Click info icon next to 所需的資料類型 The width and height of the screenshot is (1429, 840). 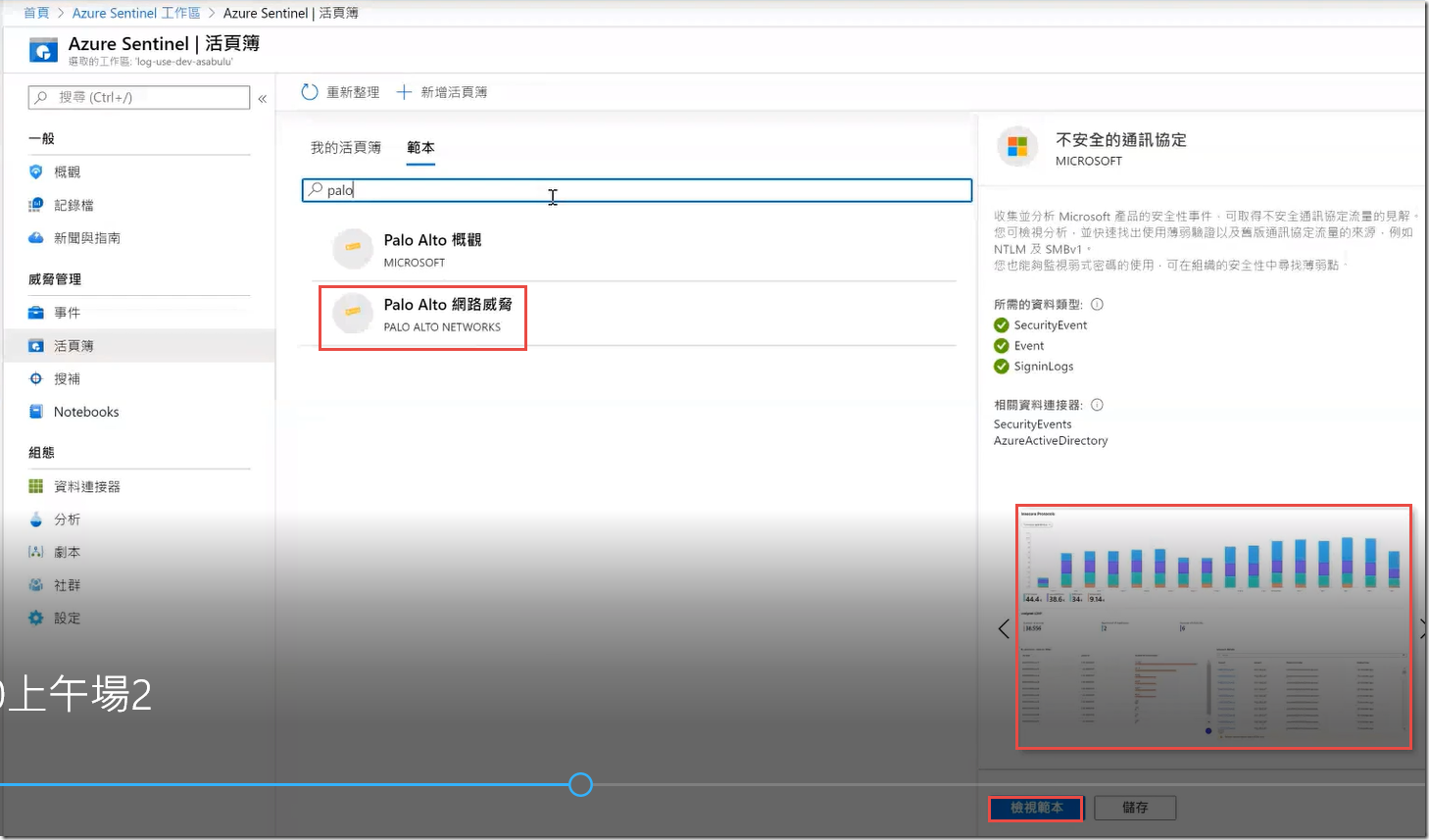(x=1097, y=304)
